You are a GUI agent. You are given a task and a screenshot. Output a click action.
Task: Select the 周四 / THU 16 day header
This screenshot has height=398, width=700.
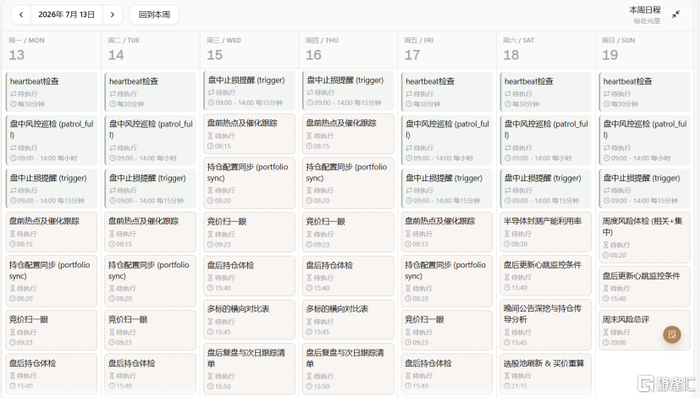(348, 49)
